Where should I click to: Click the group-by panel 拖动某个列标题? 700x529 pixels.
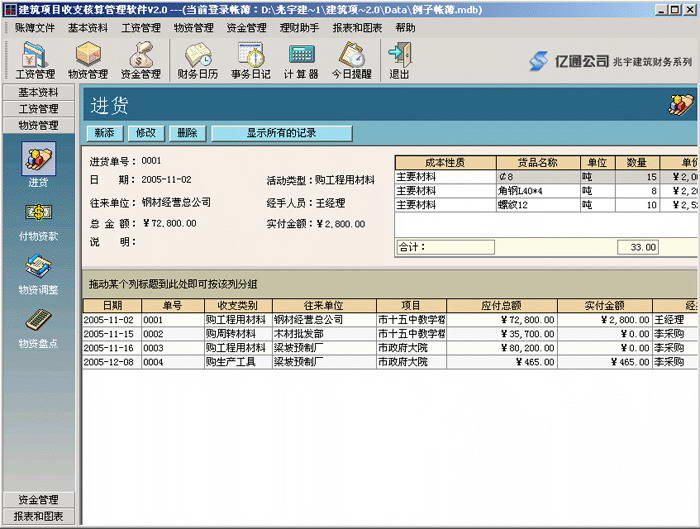point(389,284)
